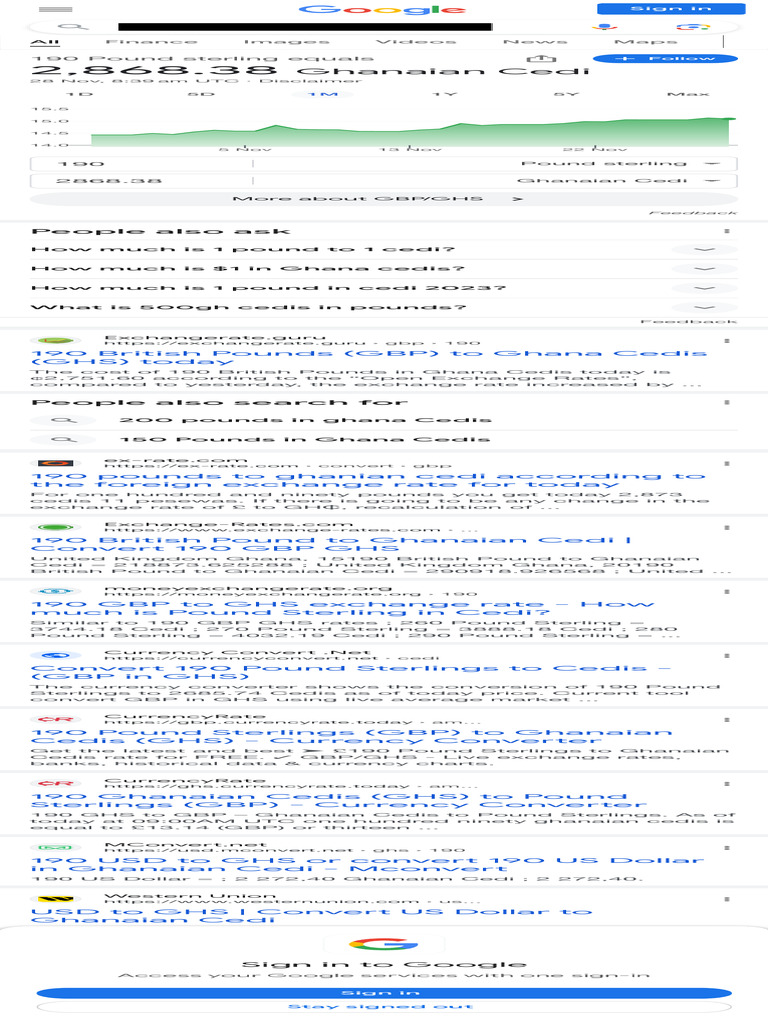Click the ex-rate.com favicon
The image size is (768, 1024).
point(56,463)
